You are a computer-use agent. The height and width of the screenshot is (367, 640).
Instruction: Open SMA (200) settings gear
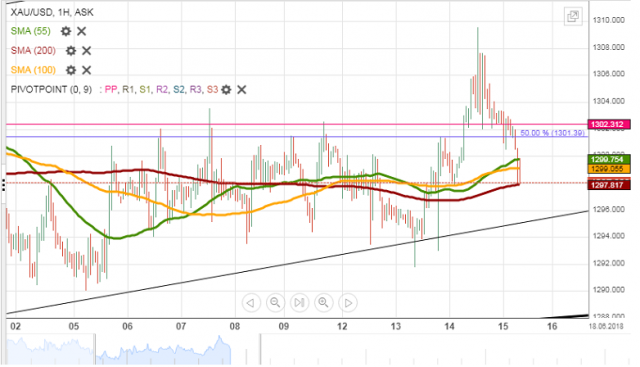point(71,51)
